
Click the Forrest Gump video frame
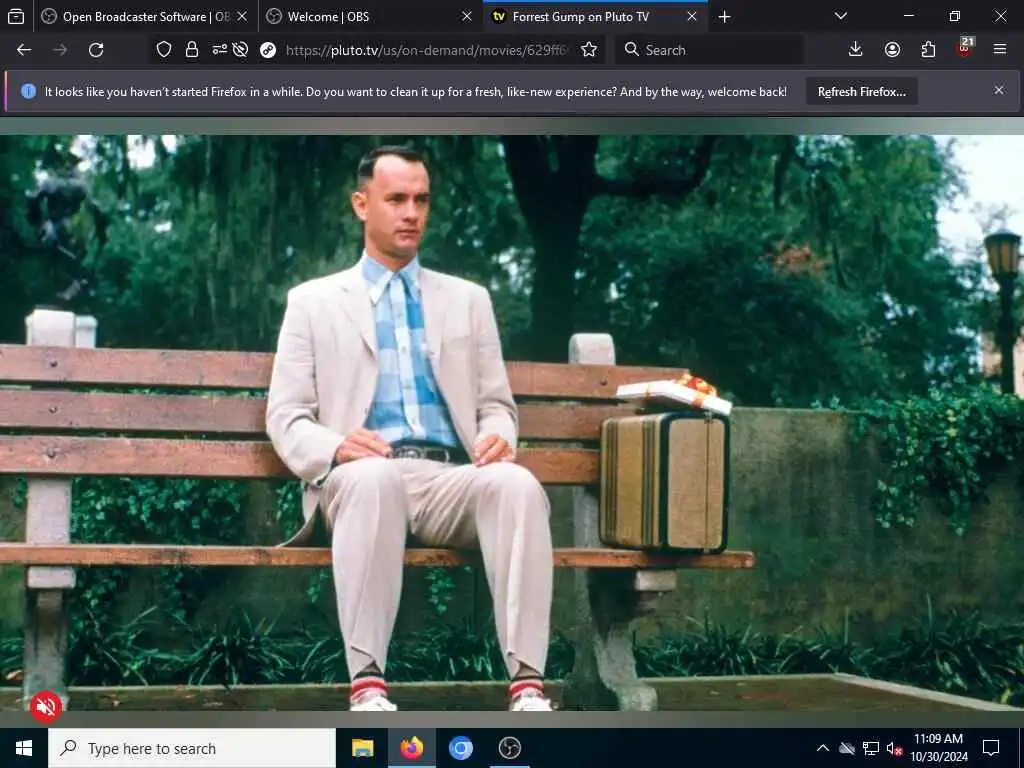(512, 423)
